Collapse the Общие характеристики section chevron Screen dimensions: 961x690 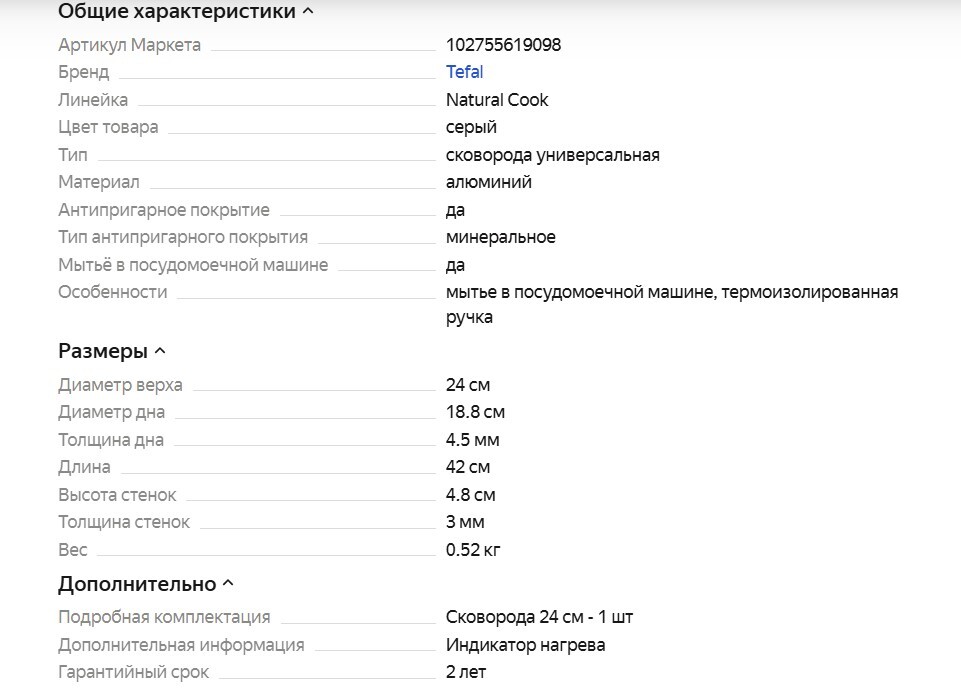point(308,12)
